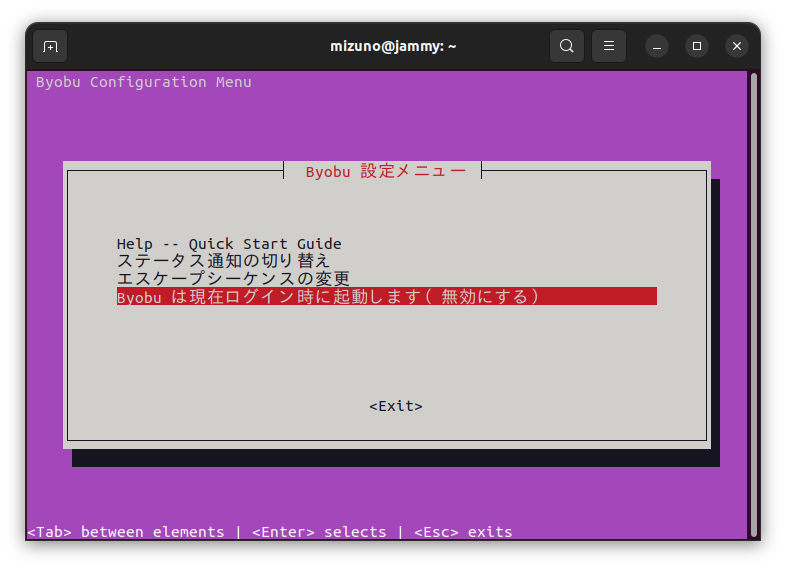Open a new terminal tab icon

pos(50,47)
